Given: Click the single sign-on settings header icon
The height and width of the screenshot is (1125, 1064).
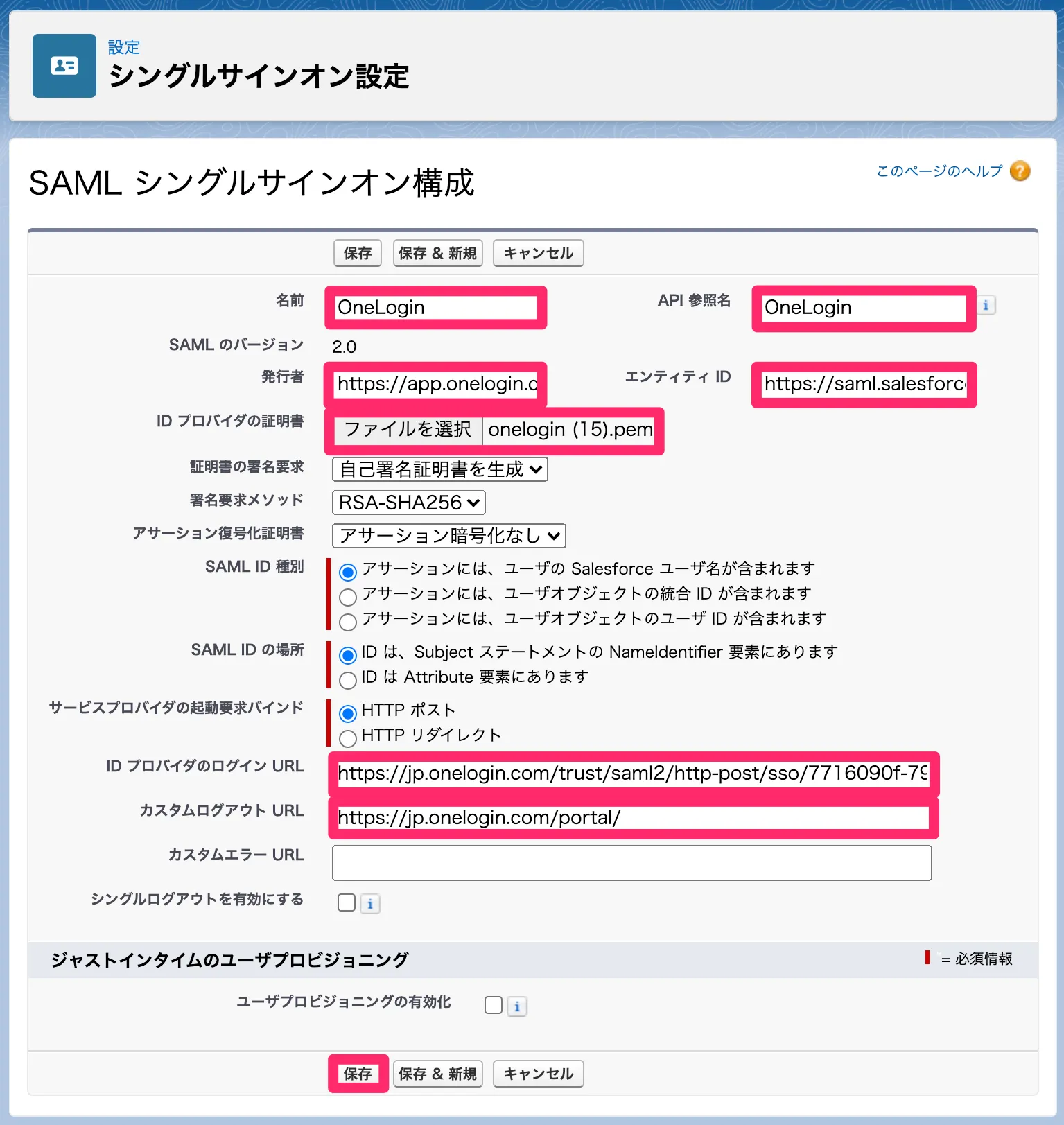Looking at the screenshot, I should click(x=64, y=66).
